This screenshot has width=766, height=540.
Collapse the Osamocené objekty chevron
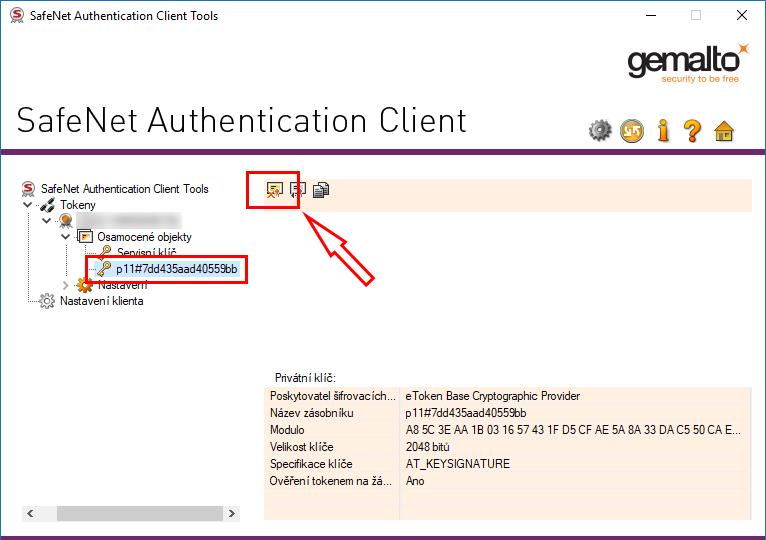[x=65, y=237]
